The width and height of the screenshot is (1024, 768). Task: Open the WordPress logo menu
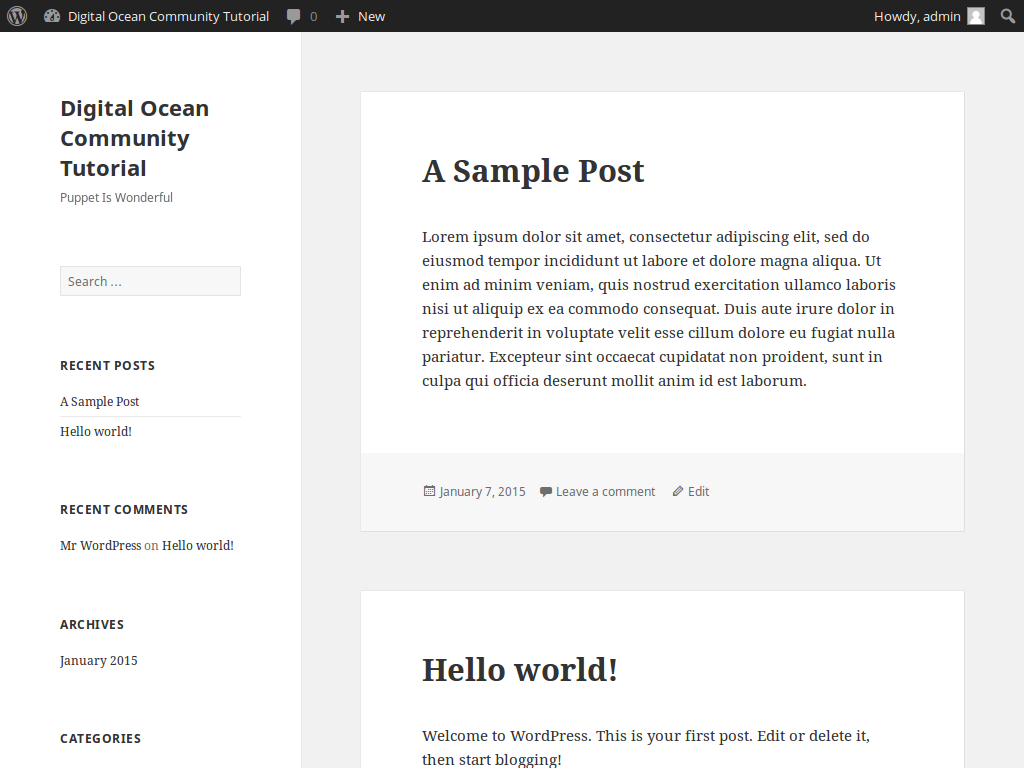tap(17, 16)
